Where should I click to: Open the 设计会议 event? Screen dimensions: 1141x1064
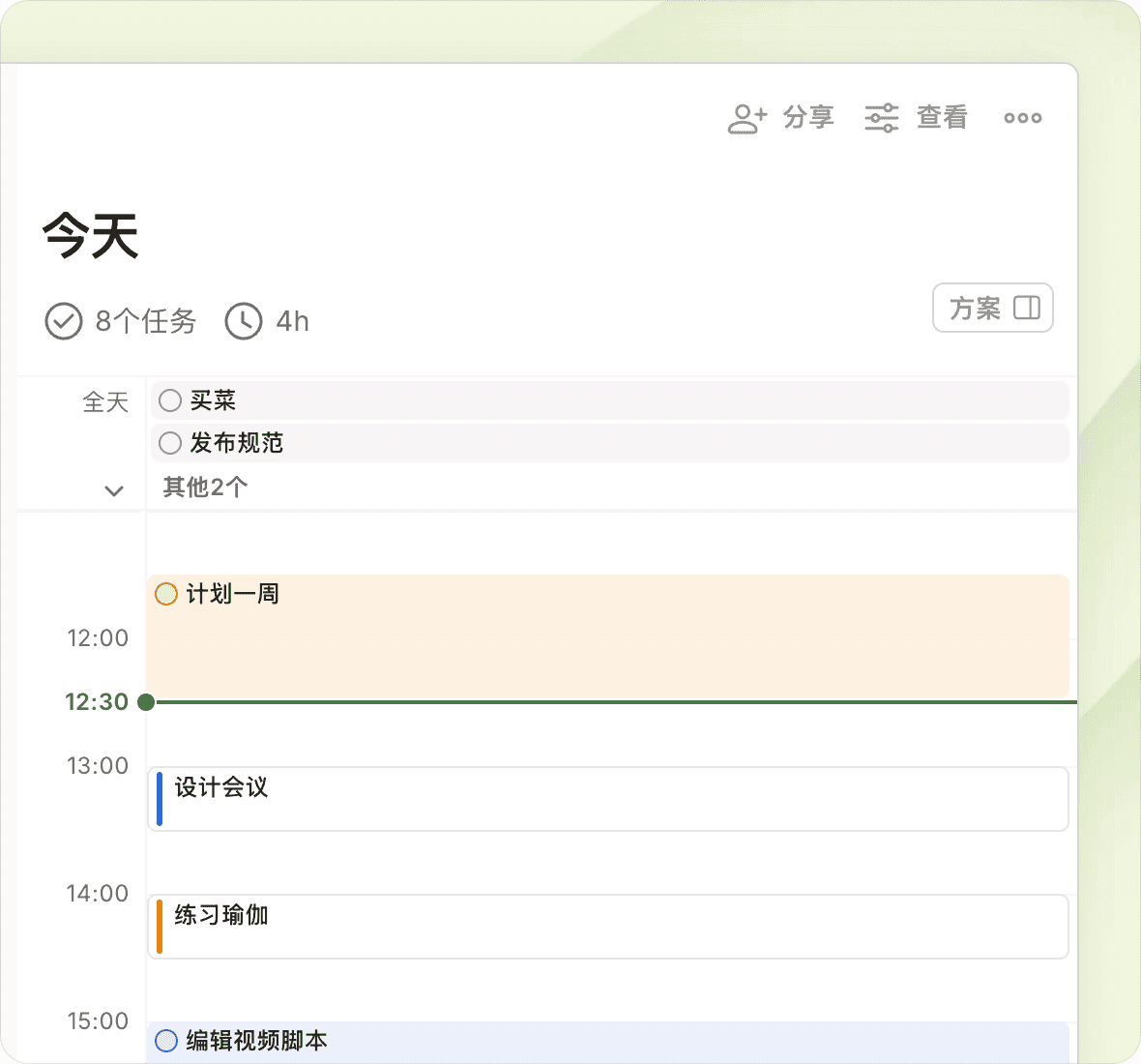pos(609,799)
